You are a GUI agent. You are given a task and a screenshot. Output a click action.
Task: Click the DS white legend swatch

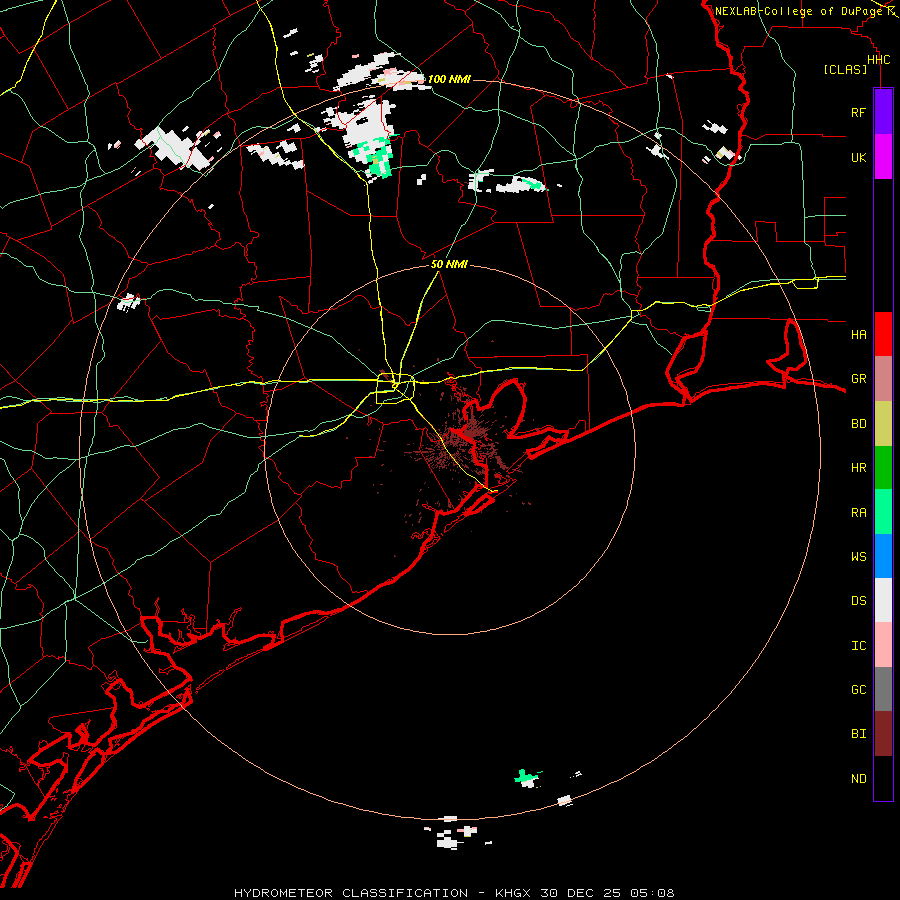(x=883, y=600)
